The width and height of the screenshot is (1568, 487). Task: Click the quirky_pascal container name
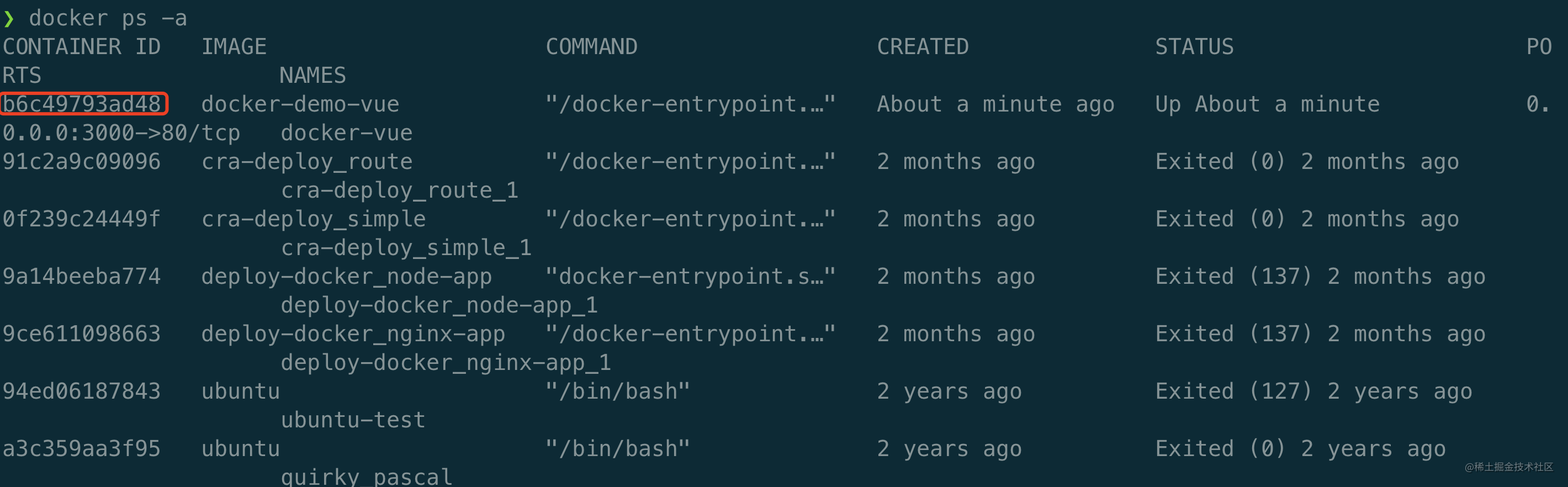pos(367,477)
